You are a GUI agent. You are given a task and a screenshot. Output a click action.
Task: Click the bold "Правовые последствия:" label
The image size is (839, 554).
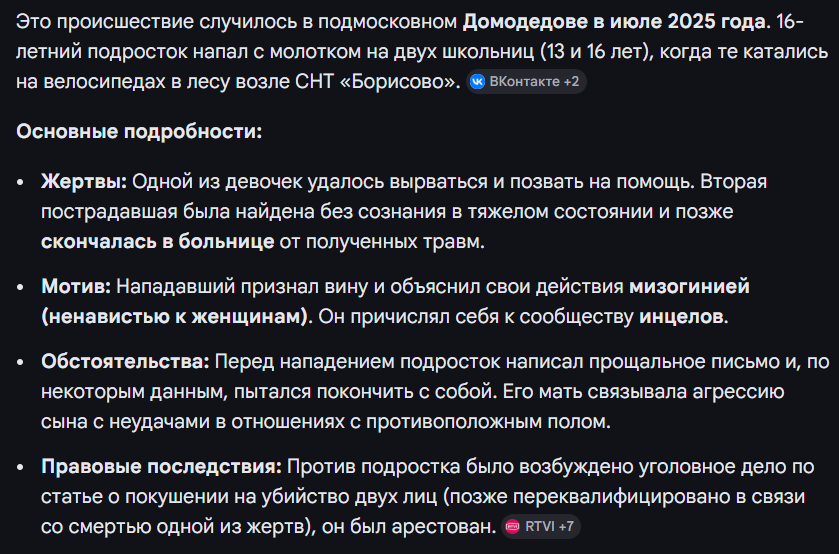click(x=162, y=466)
